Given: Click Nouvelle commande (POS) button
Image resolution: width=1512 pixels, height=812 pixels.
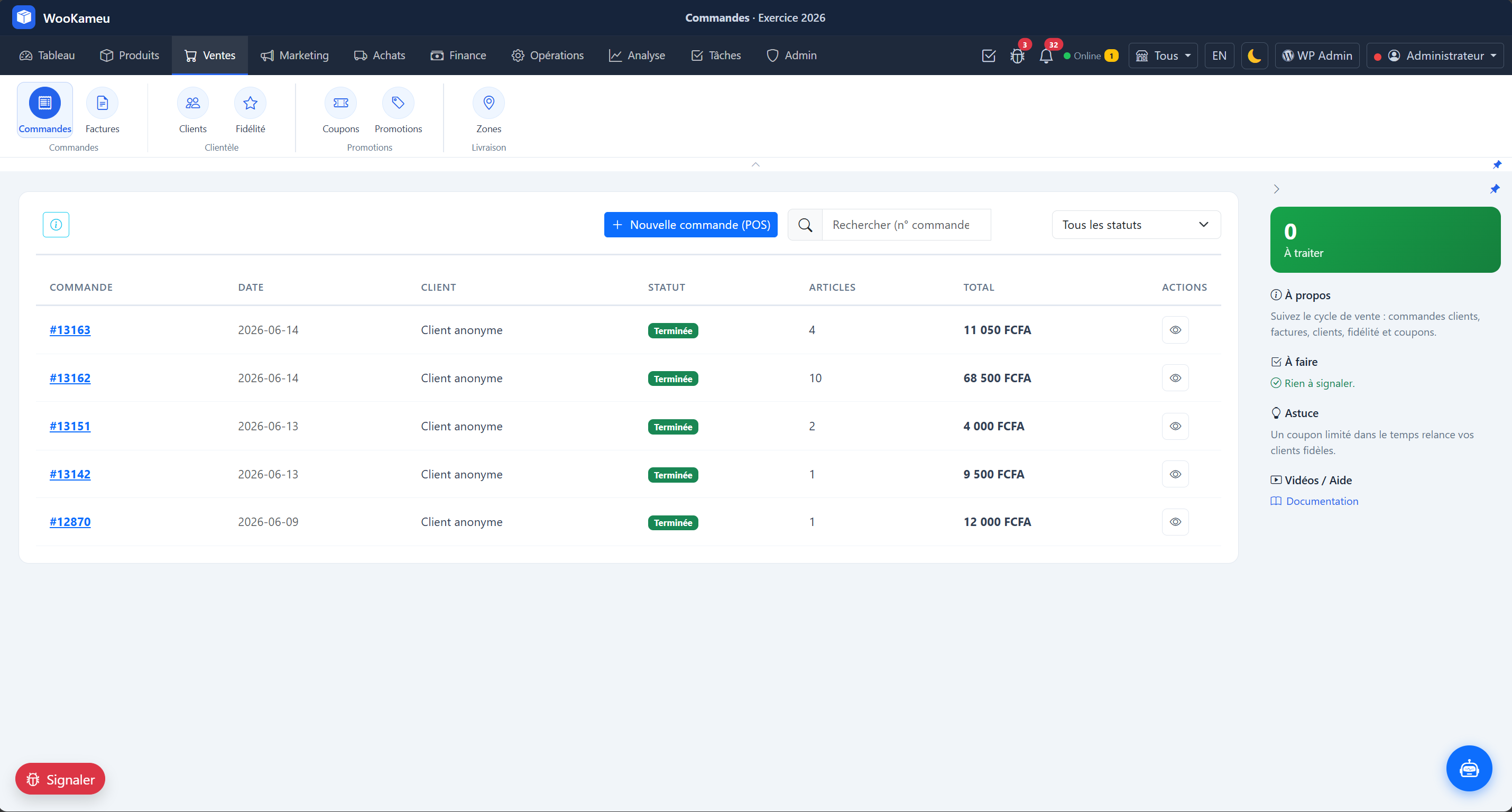Looking at the screenshot, I should click(690, 225).
